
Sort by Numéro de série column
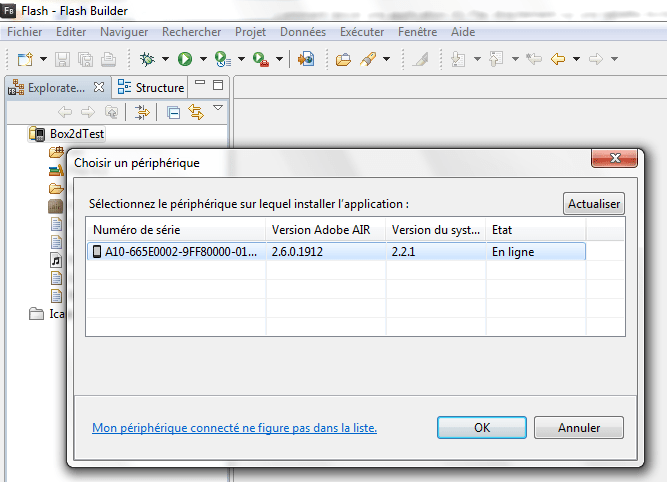(x=176, y=230)
